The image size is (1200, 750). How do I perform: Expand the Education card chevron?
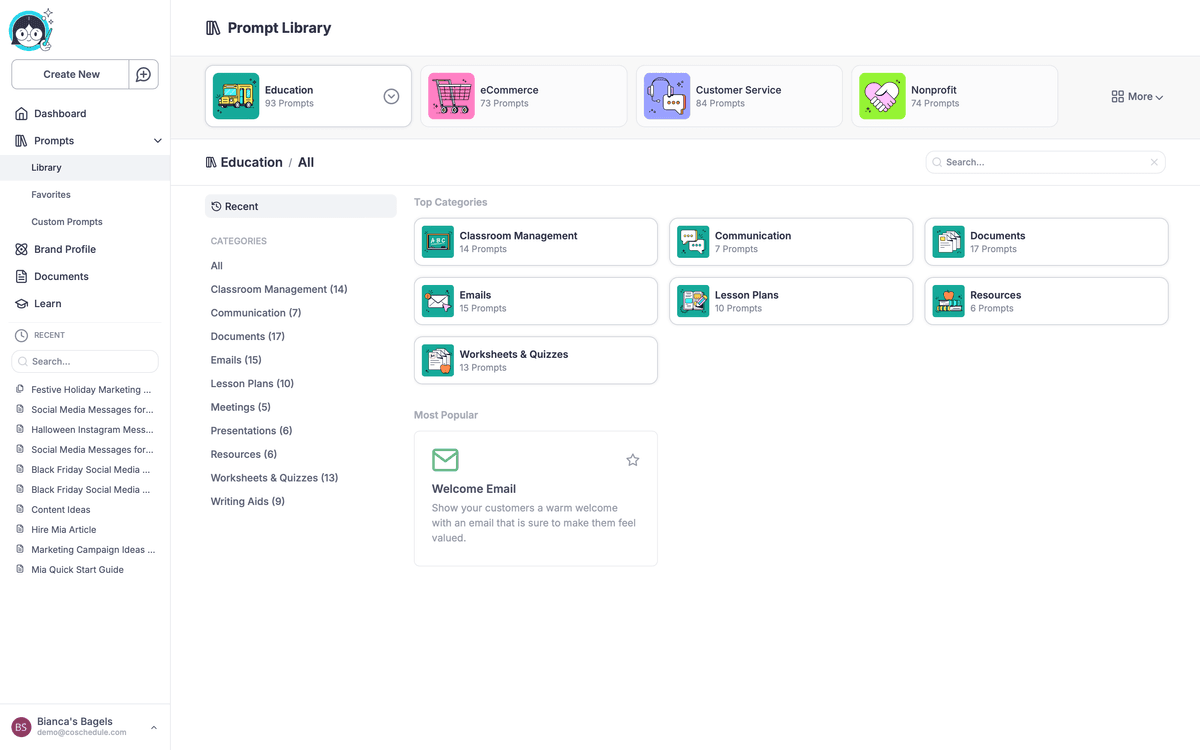pos(391,96)
